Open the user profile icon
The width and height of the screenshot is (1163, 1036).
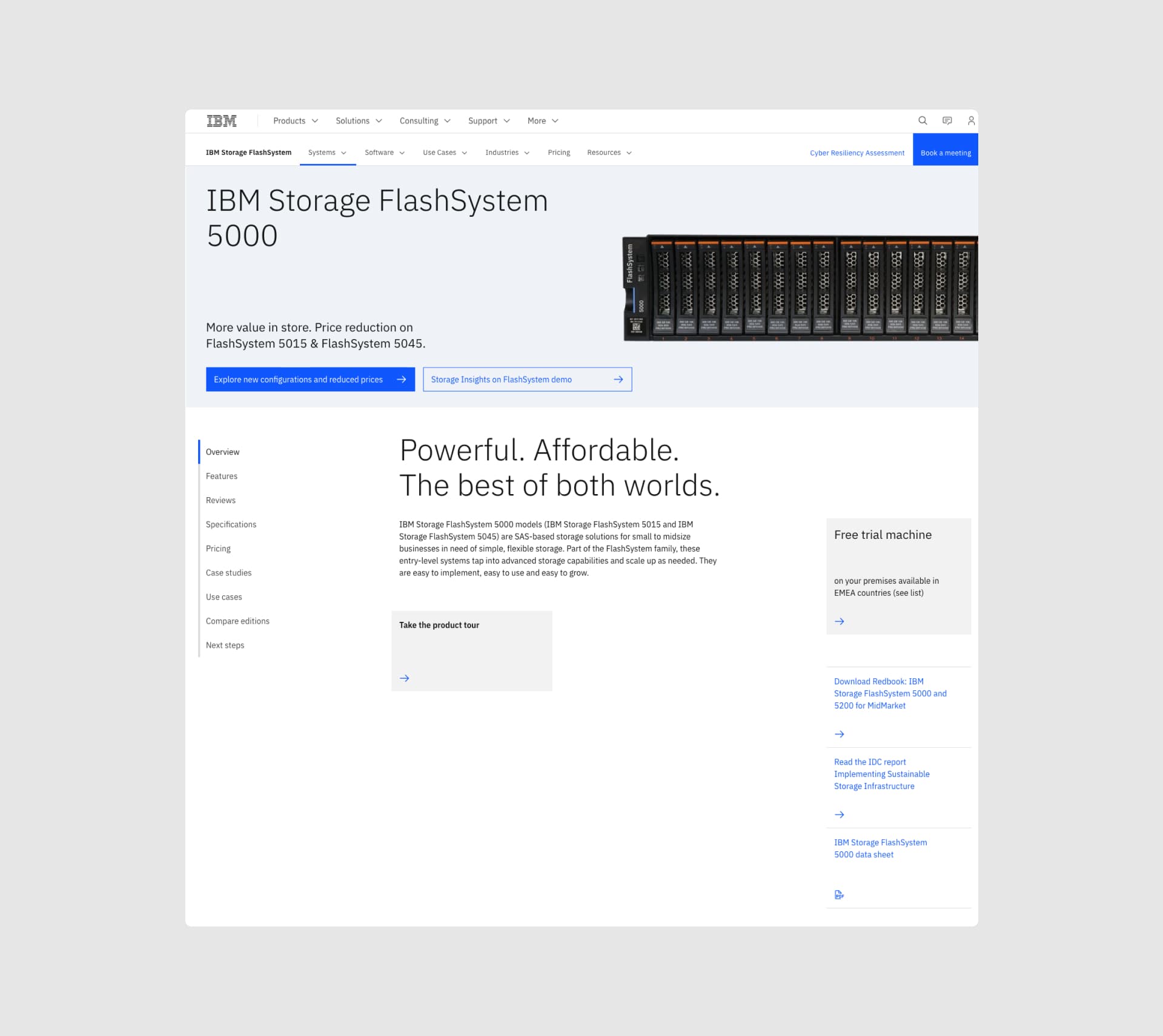[x=971, y=120]
